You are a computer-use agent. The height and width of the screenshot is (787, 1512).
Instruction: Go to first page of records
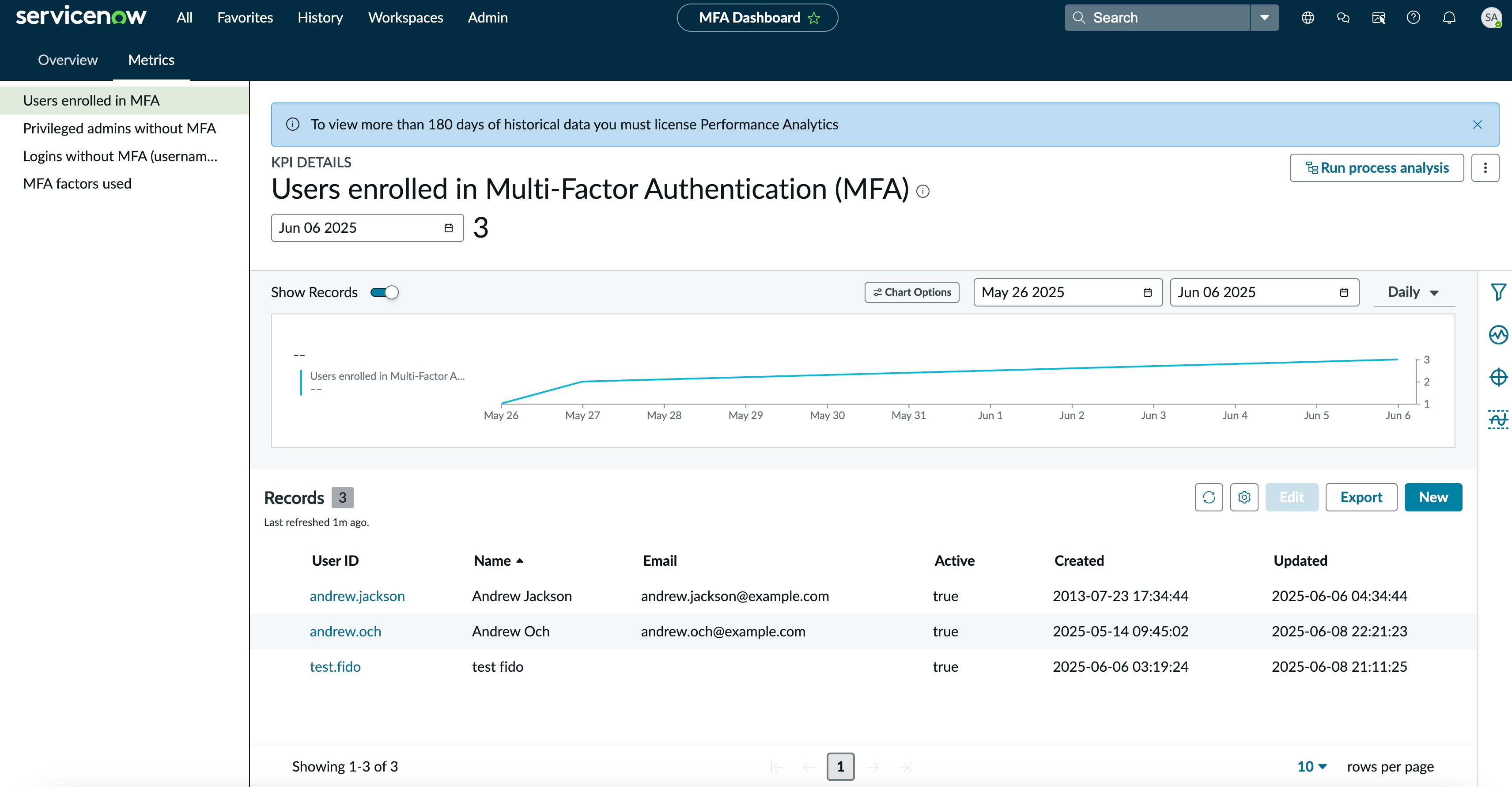point(777,766)
